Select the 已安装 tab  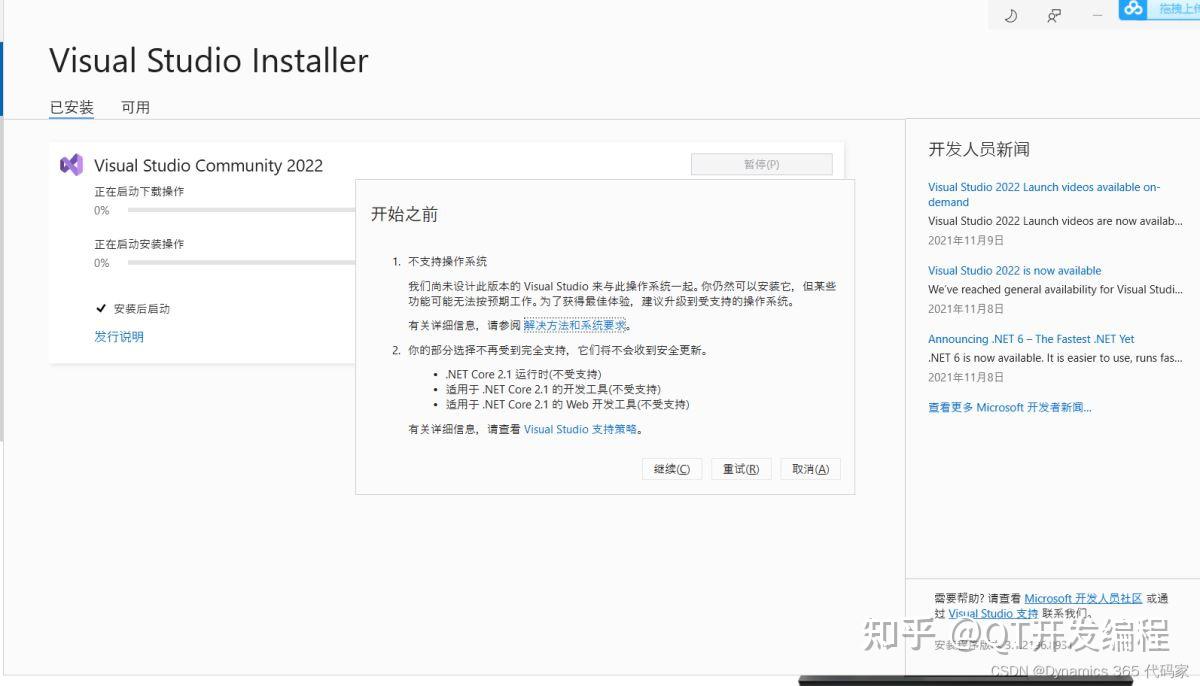coord(71,107)
